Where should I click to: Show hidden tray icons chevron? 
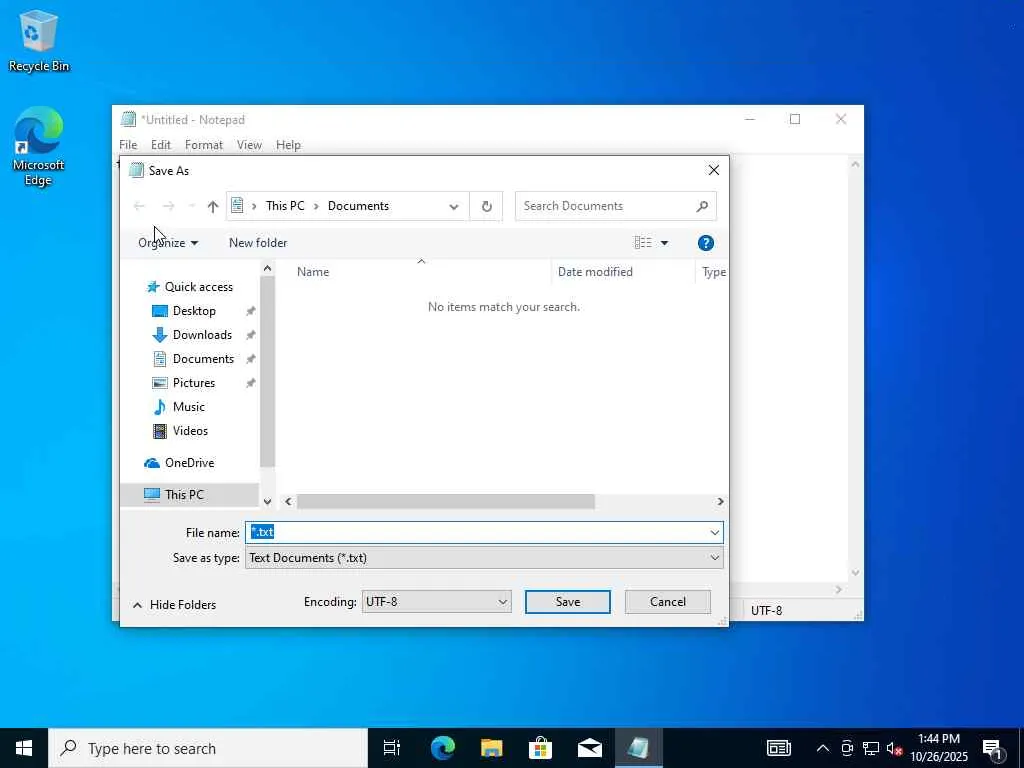(x=823, y=748)
